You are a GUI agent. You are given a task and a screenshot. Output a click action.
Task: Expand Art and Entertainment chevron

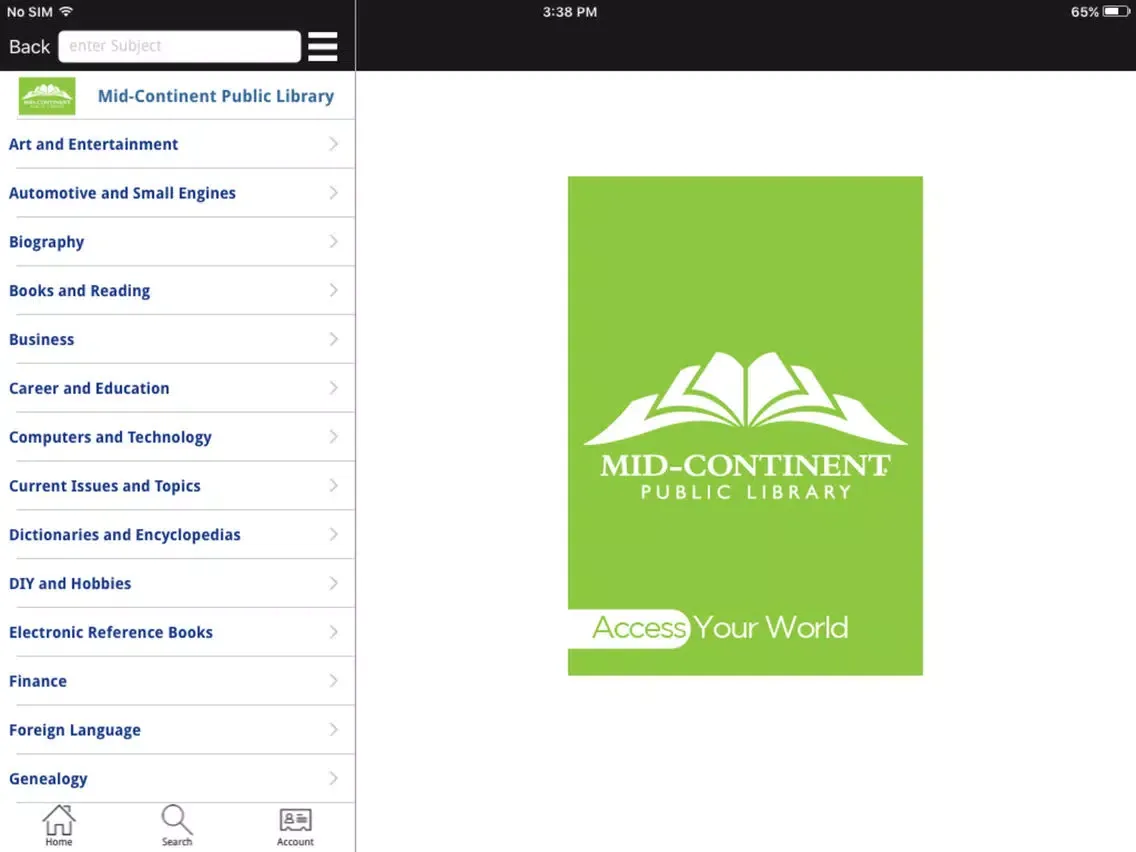coord(333,144)
